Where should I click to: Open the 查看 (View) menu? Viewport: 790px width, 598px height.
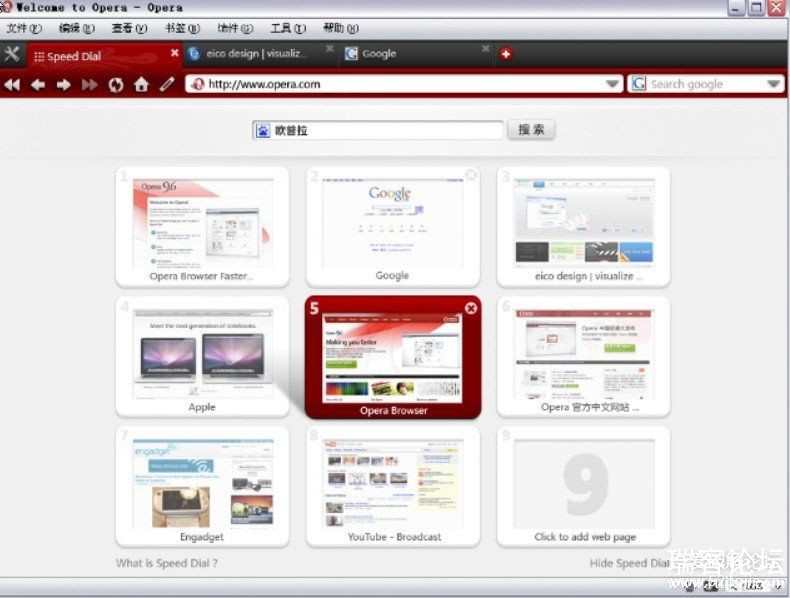point(129,28)
